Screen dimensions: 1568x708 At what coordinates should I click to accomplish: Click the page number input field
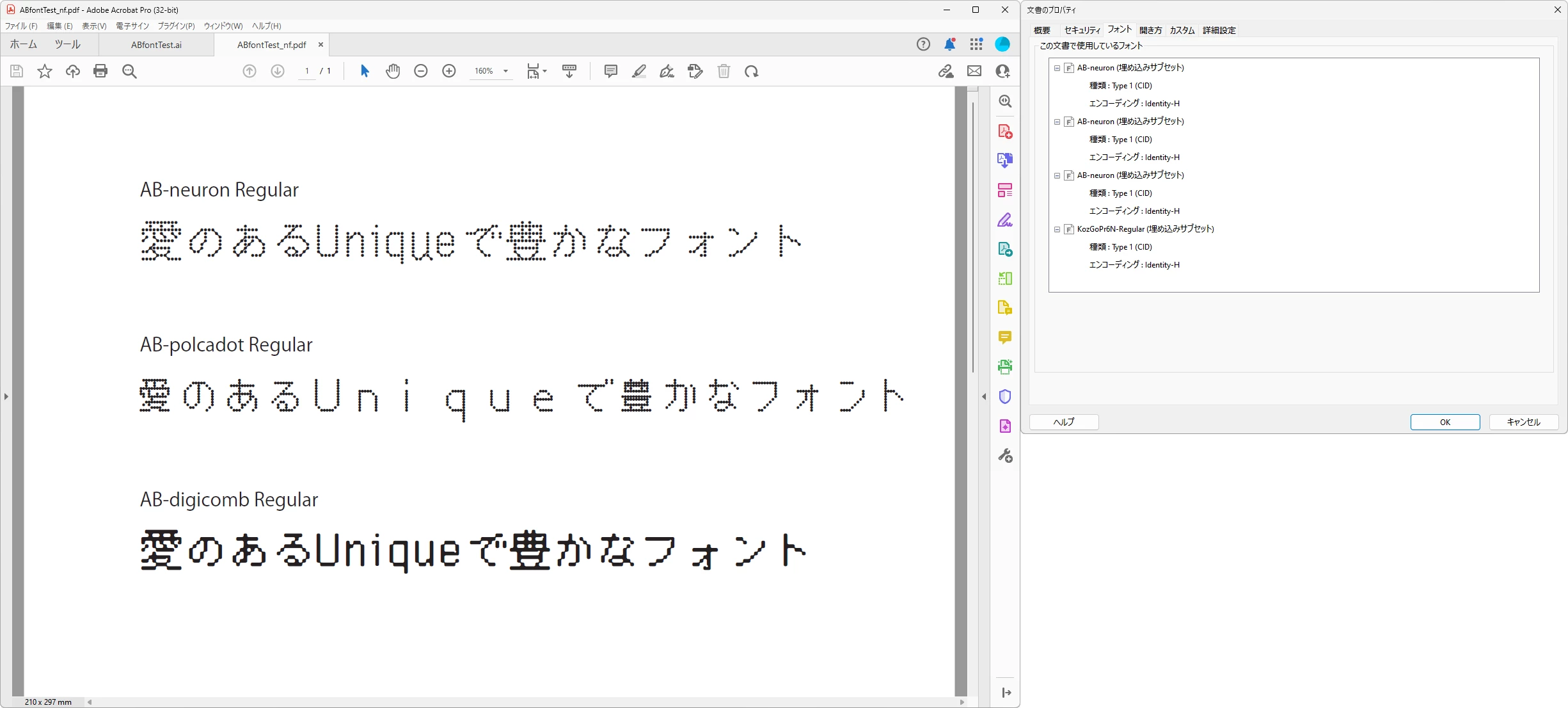point(307,71)
